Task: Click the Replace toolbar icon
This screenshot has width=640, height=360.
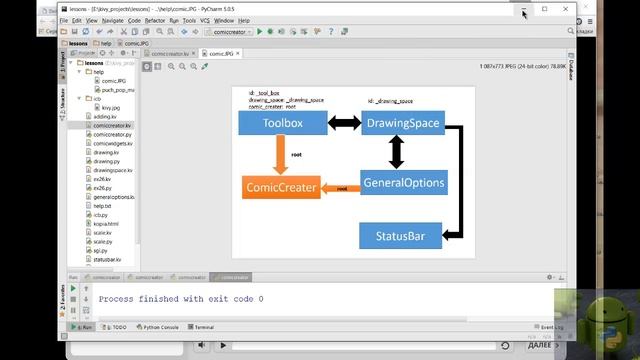Action: [171, 31]
